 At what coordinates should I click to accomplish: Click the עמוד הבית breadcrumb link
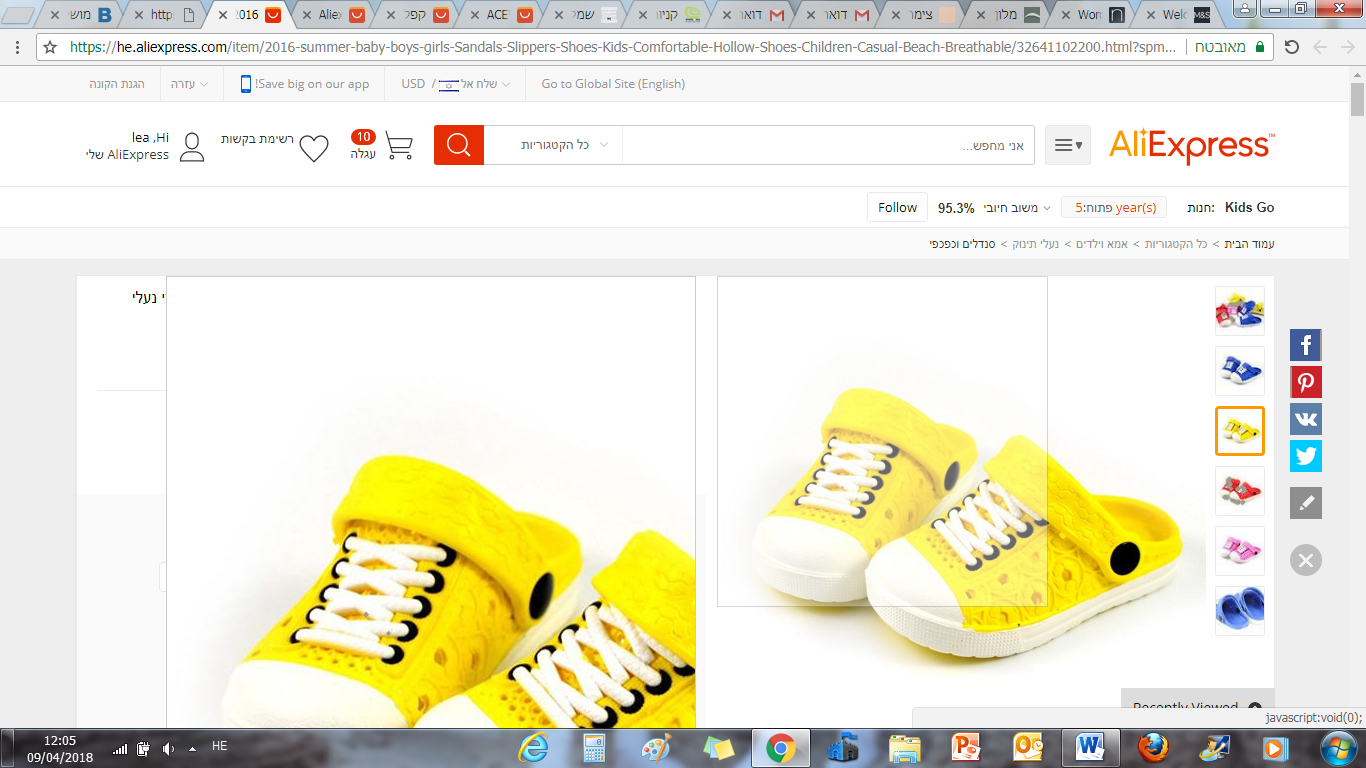(1249, 244)
